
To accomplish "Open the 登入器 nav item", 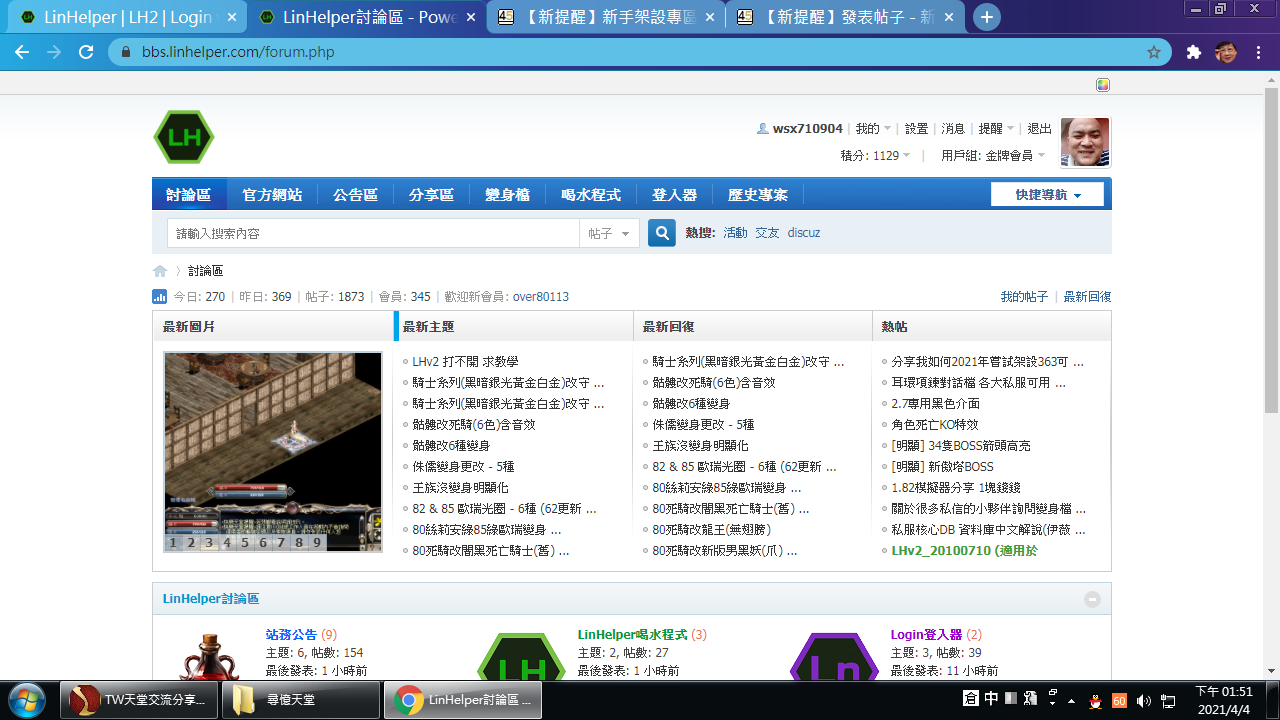I will 674,195.
